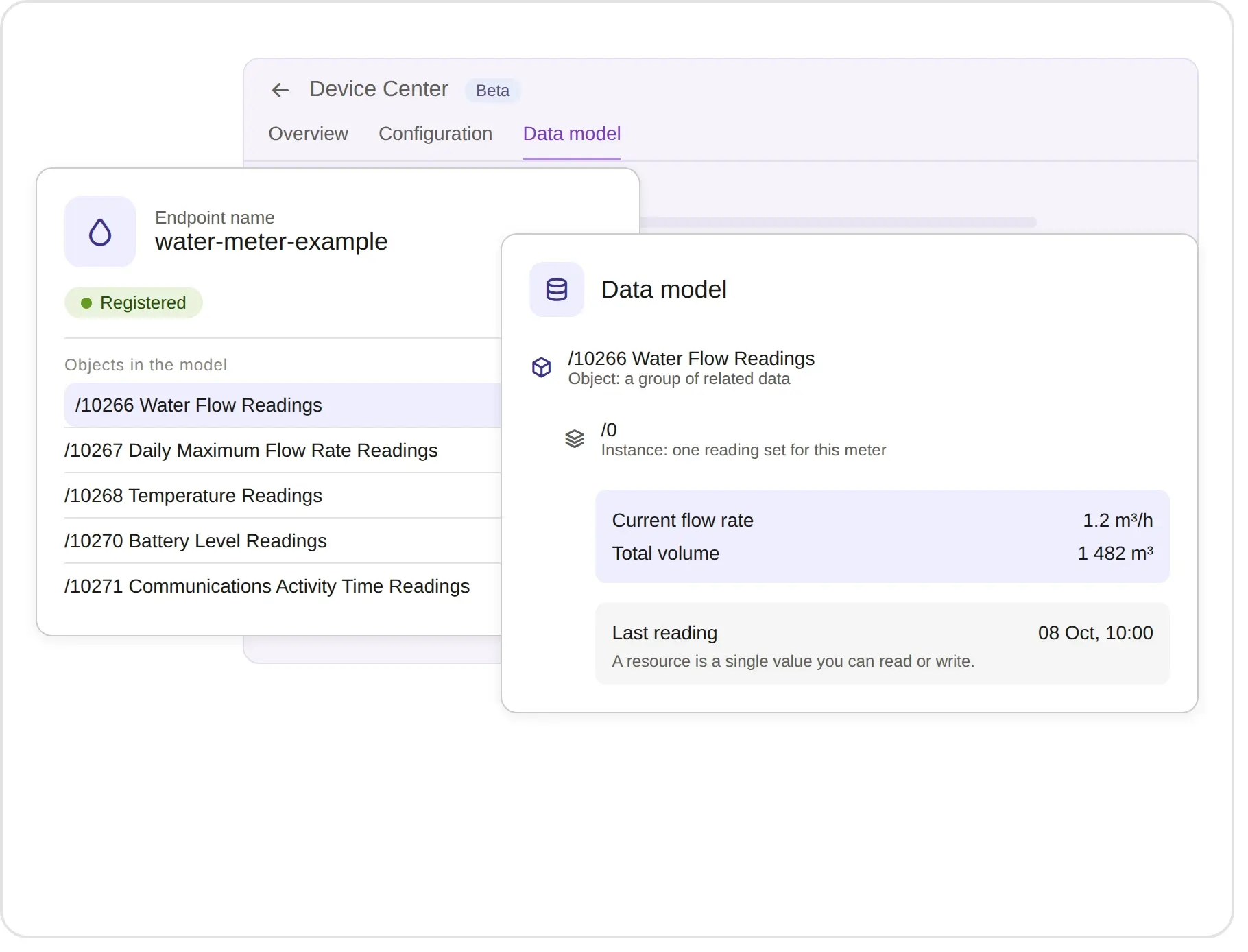Screen dimensions: 1248x952
Task: Select /10267 Daily Maximum Flow Rate Readings
Action: pos(283,451)
